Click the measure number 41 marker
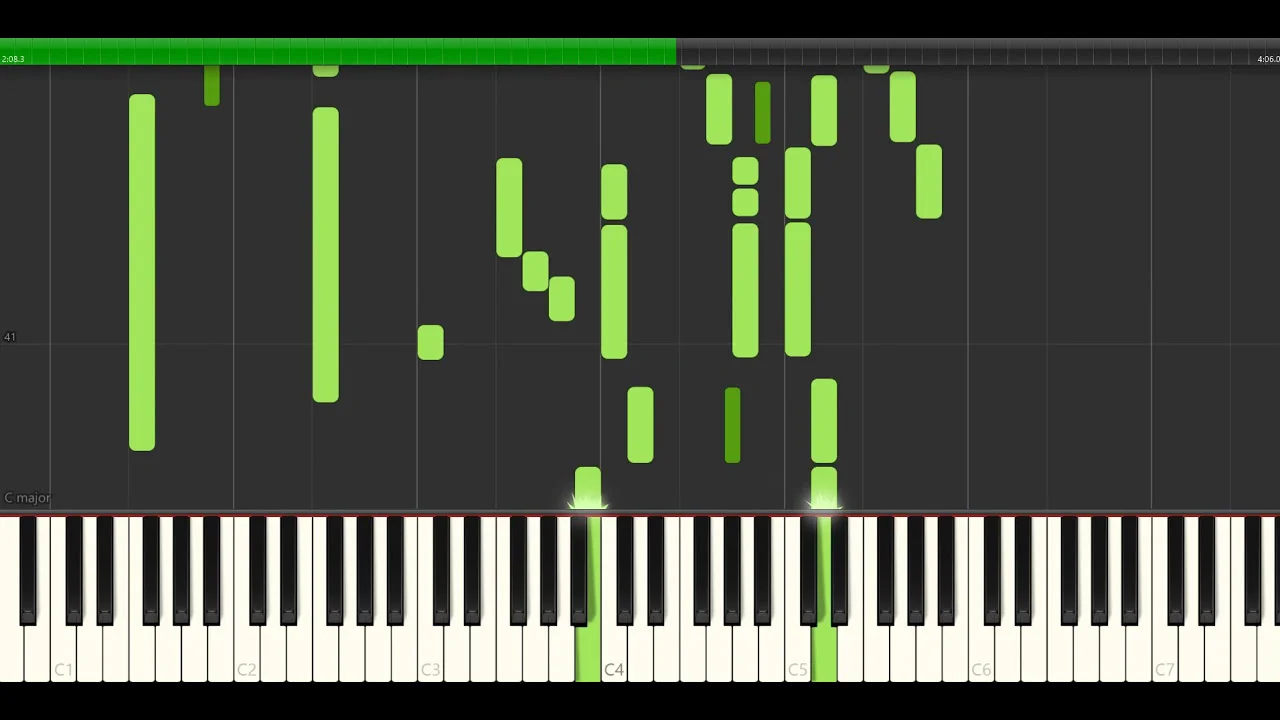Viewport: 1280px width, 720px height. click(9, 337)
